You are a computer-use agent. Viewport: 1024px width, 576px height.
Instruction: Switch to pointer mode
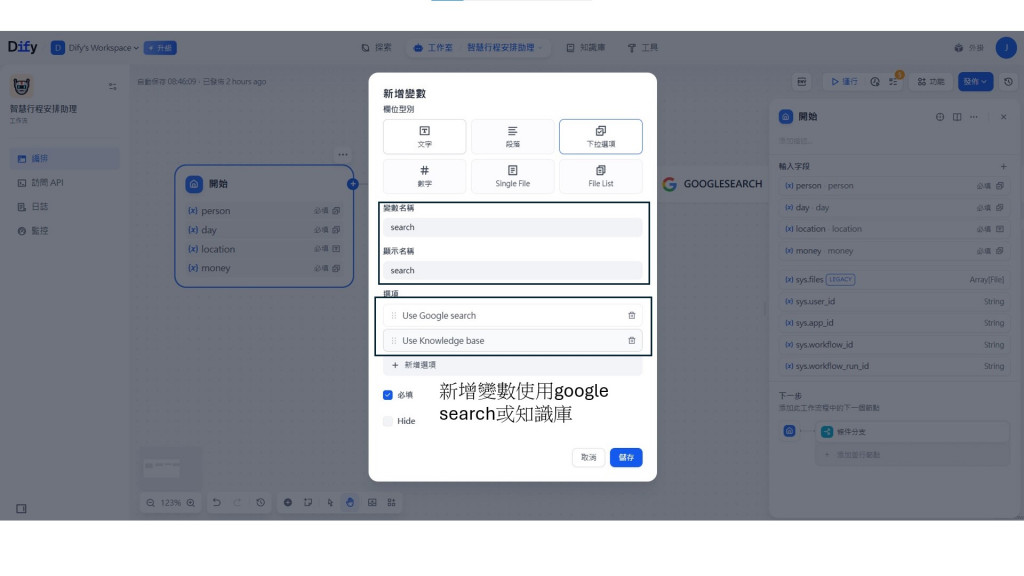click(x=330, y=503)
